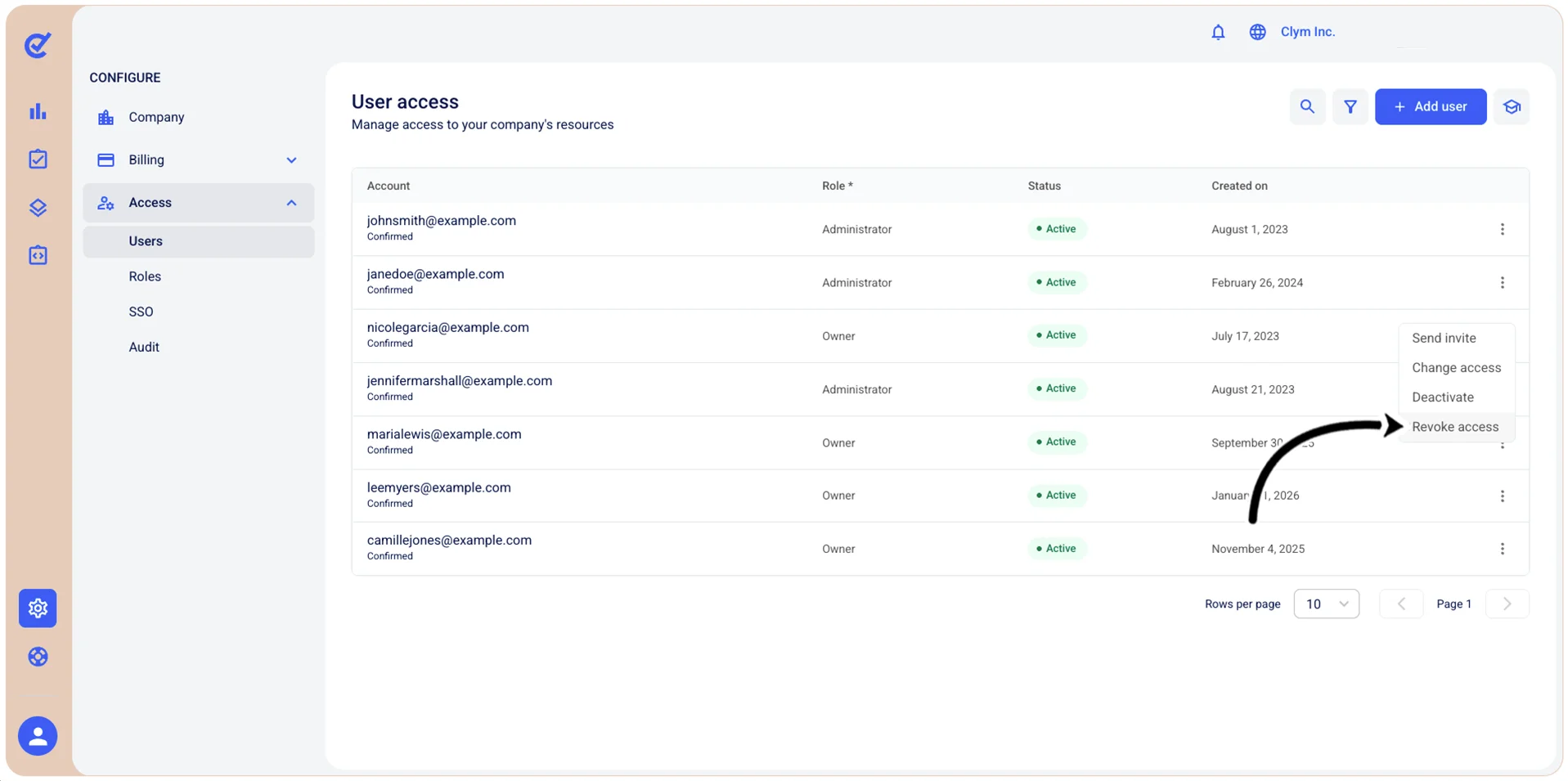The width and height of the screenshot is (1568, 781).
Task: Open row options for janedoe@example.com
Action: 1502,283
